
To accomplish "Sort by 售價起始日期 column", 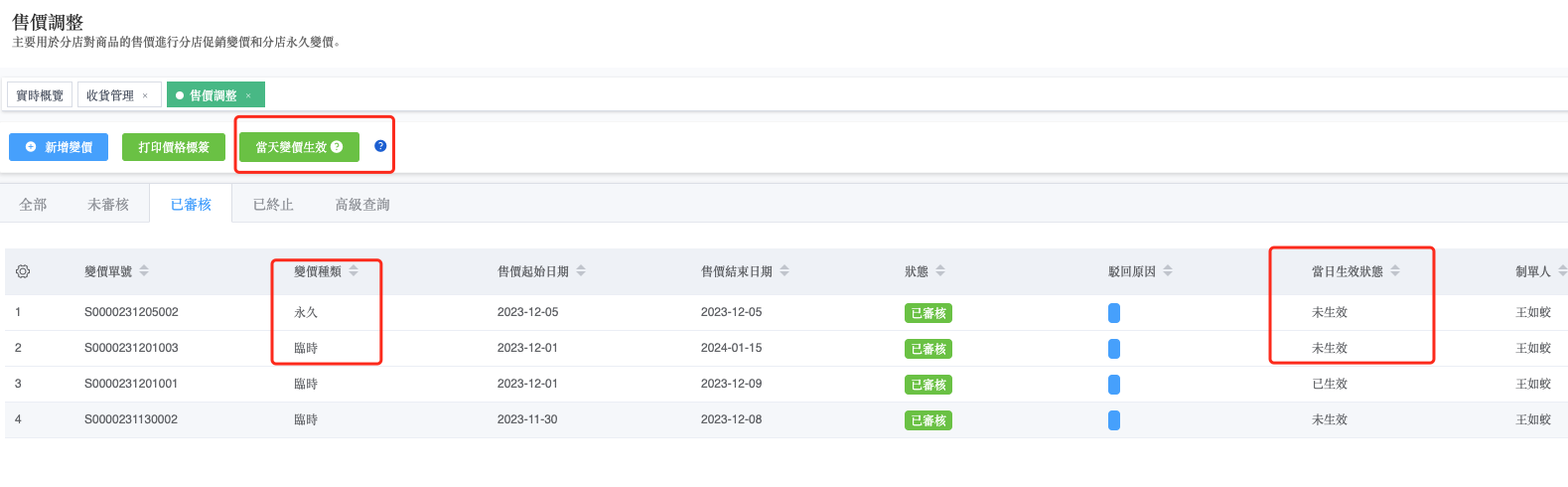I will [581, 271].
